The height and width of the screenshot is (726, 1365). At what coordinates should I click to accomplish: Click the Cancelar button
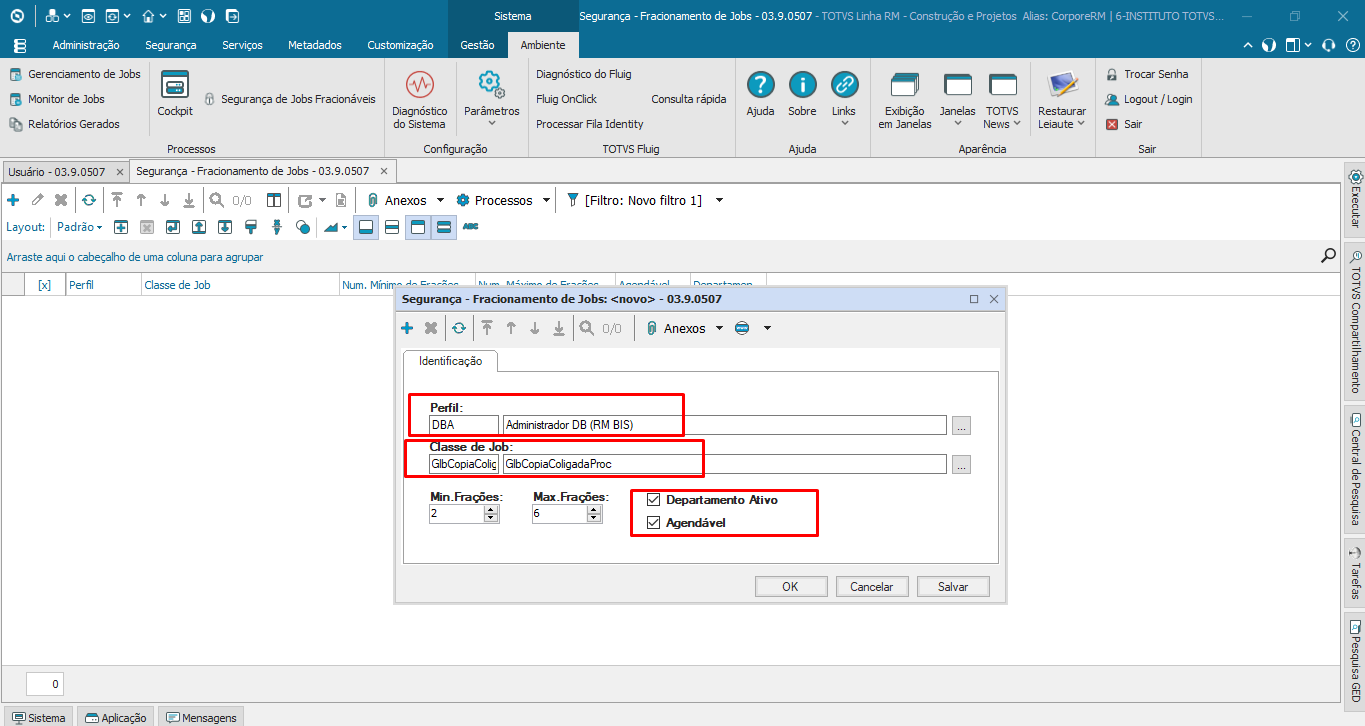[x=872, y=586]
